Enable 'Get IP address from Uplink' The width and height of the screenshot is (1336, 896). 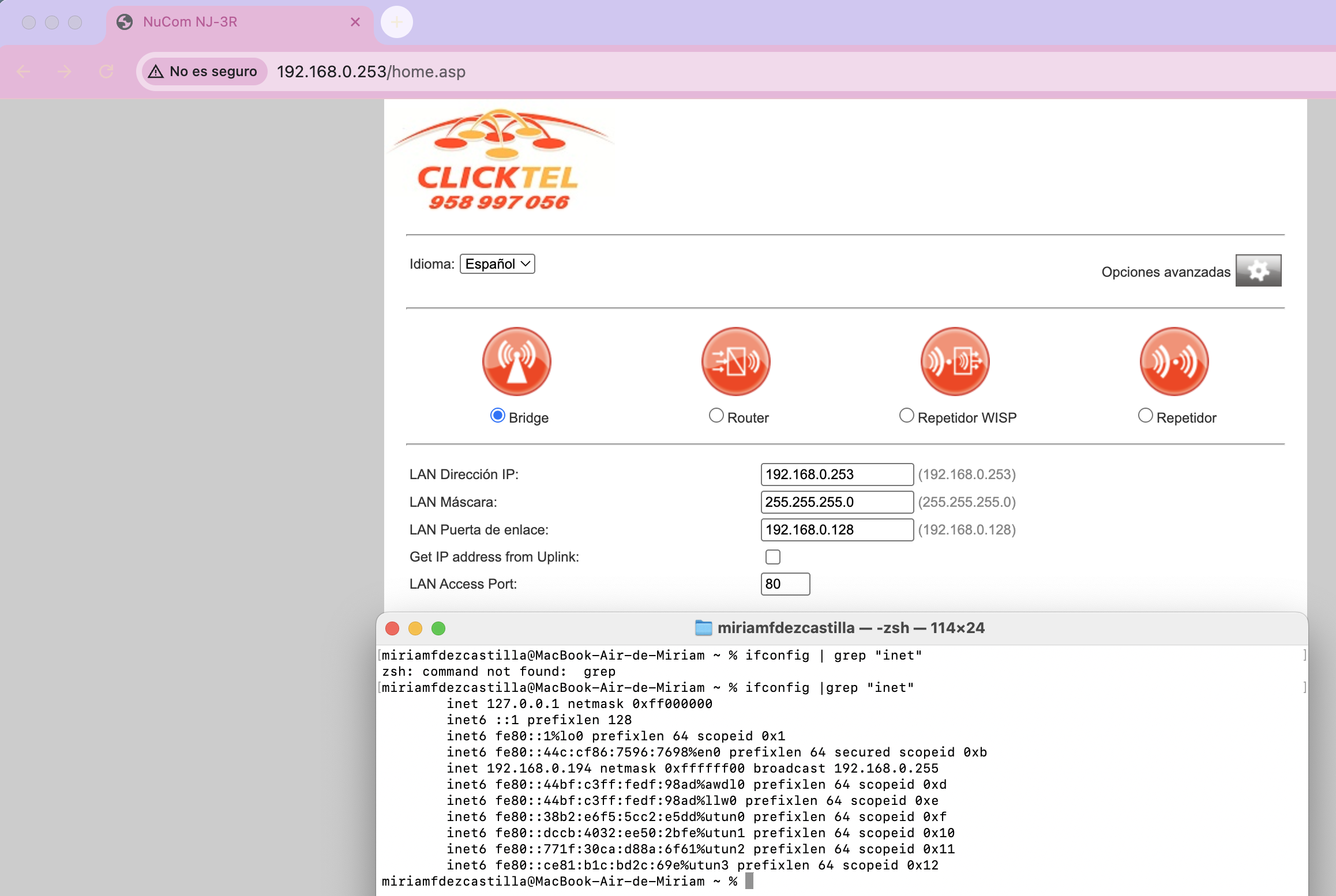pos(774,556)
